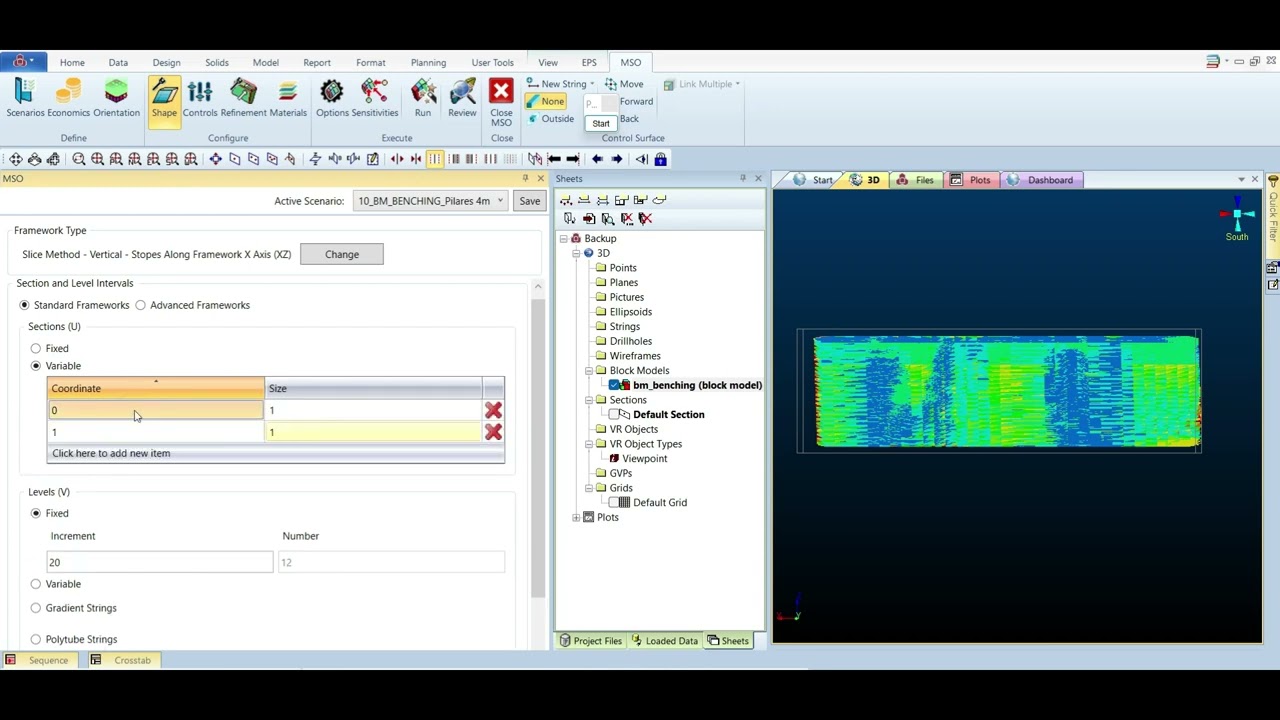Image resolution: width=1280 pixels, height=720 pixels.
Task: Click the zoom out magnifier in view toolbar
Action: (78, 159)
